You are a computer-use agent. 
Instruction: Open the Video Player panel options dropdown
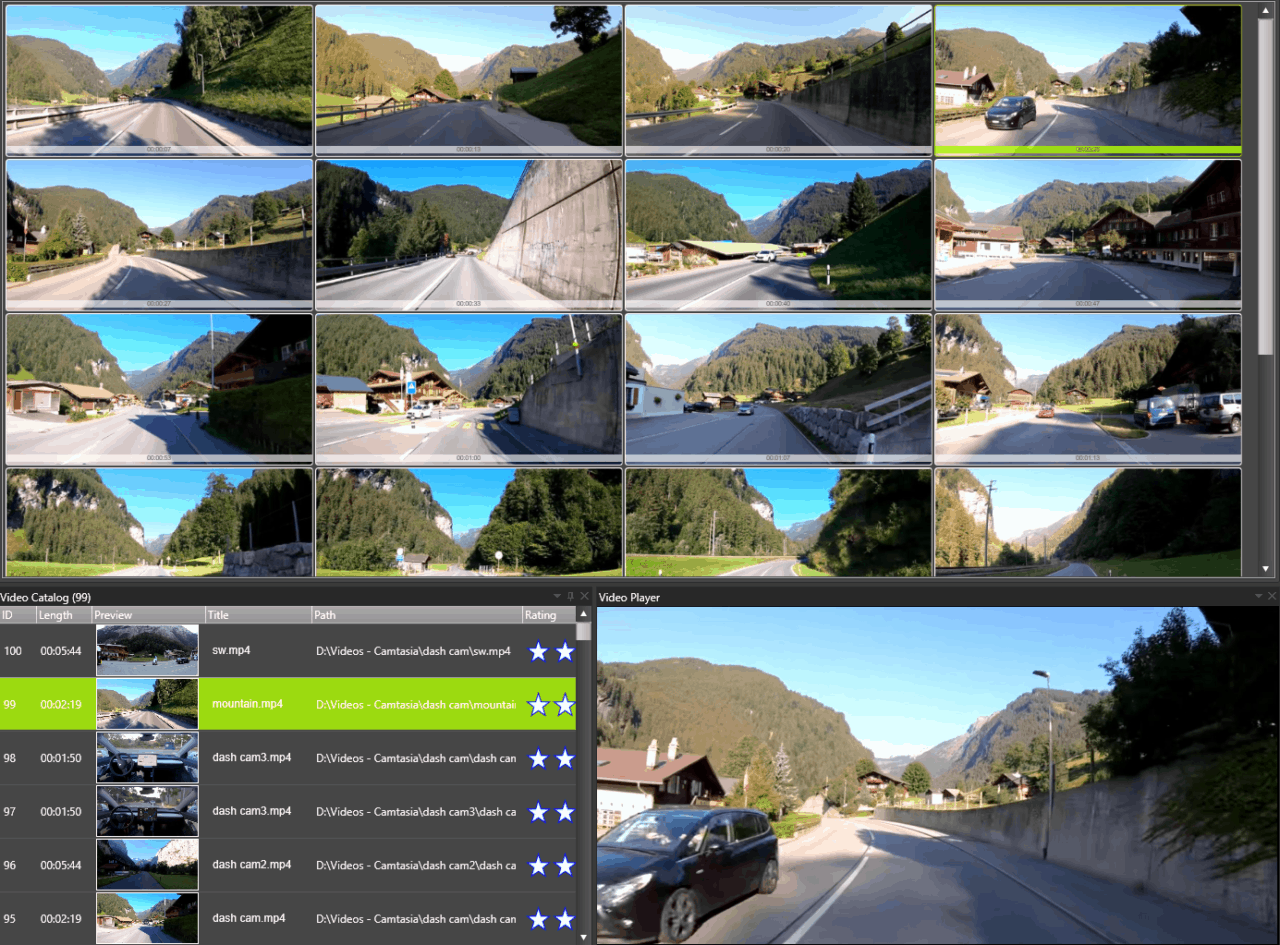click(x=1259, y=596)
